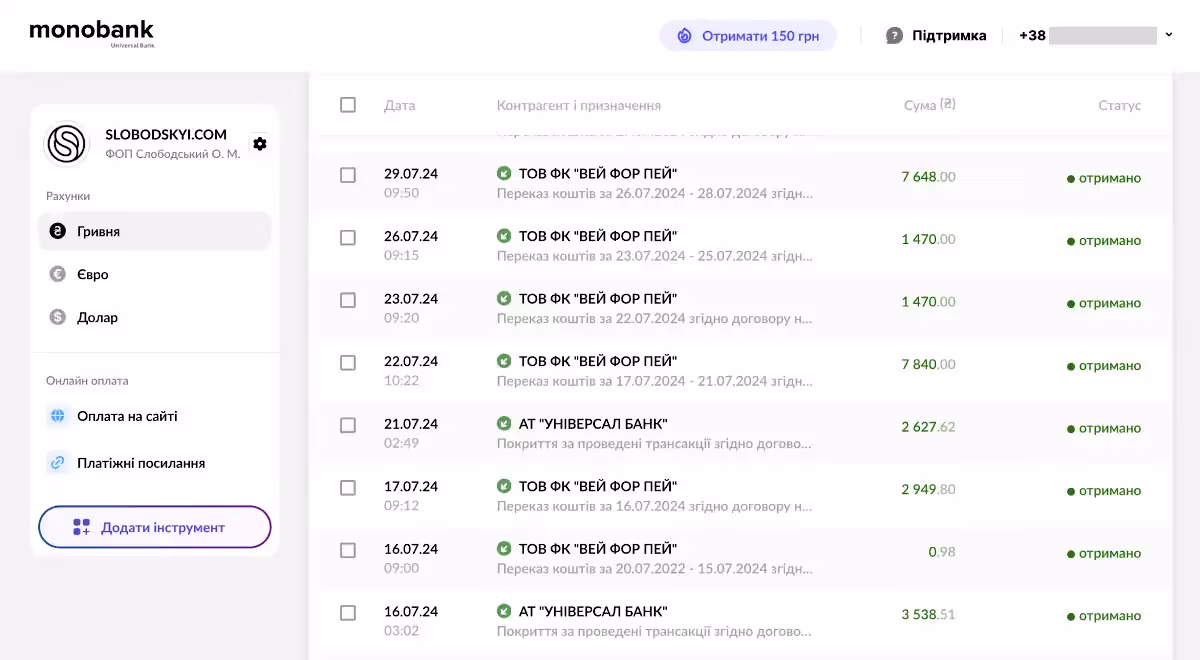Click the 2 627.62 amount
The height and width of the screenshot is (660, 1200).
point(928,427)
